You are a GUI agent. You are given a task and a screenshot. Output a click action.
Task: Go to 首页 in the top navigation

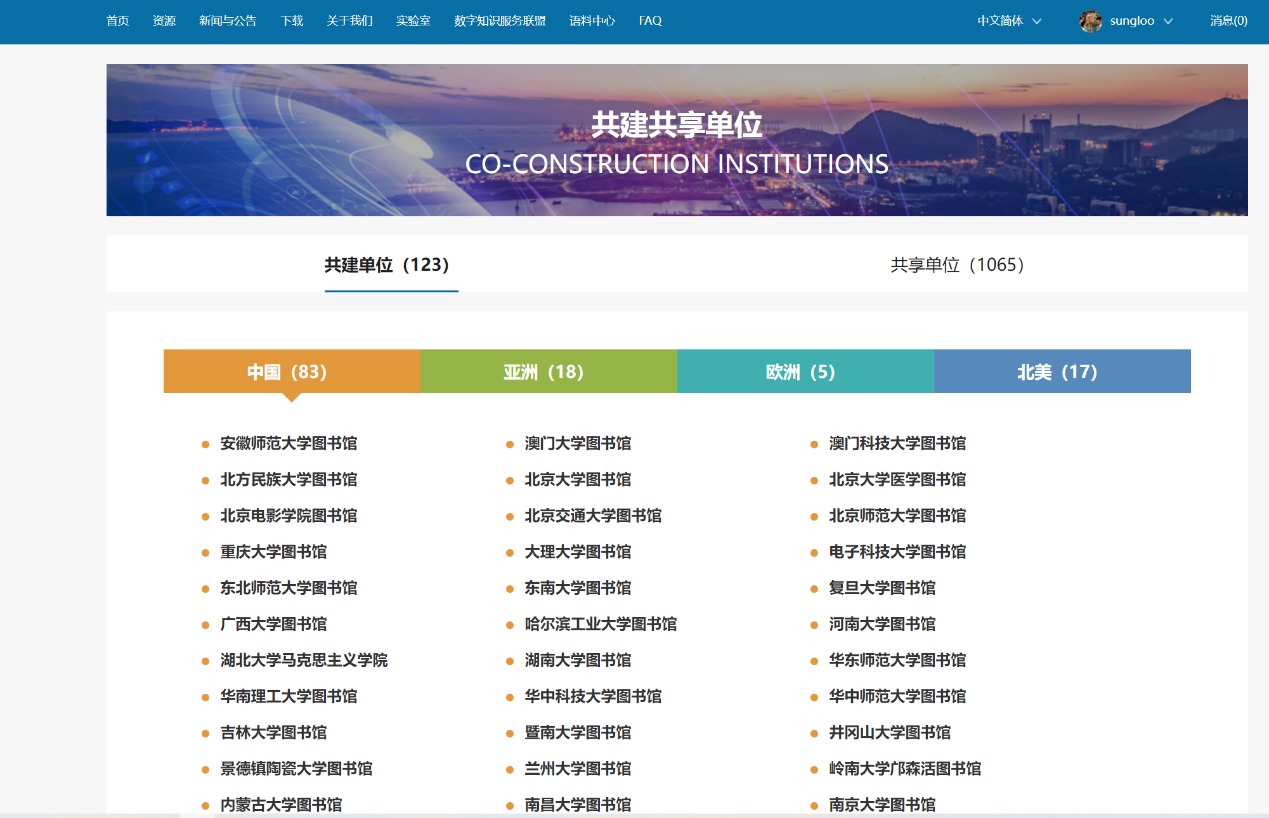(118, 21)
